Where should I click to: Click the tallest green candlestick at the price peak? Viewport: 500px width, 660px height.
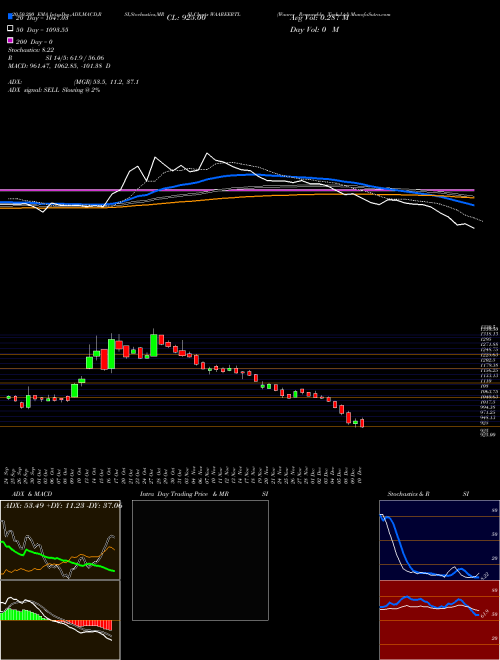154,345
